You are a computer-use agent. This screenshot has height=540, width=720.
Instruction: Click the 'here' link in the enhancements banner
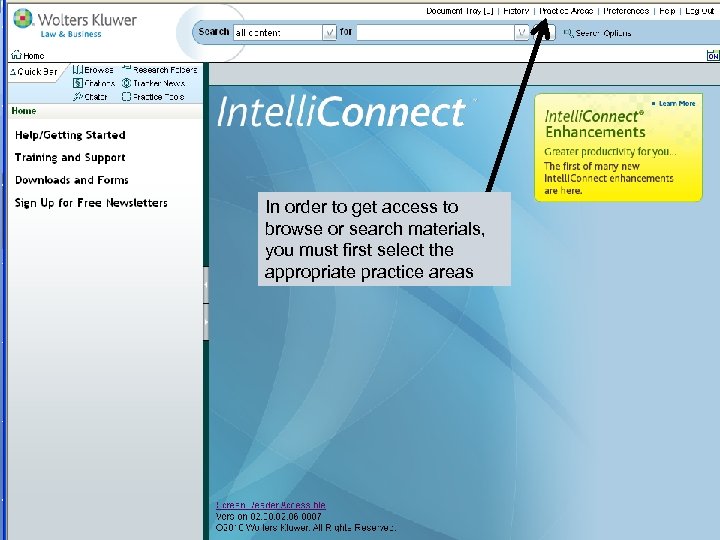point(571,191)
